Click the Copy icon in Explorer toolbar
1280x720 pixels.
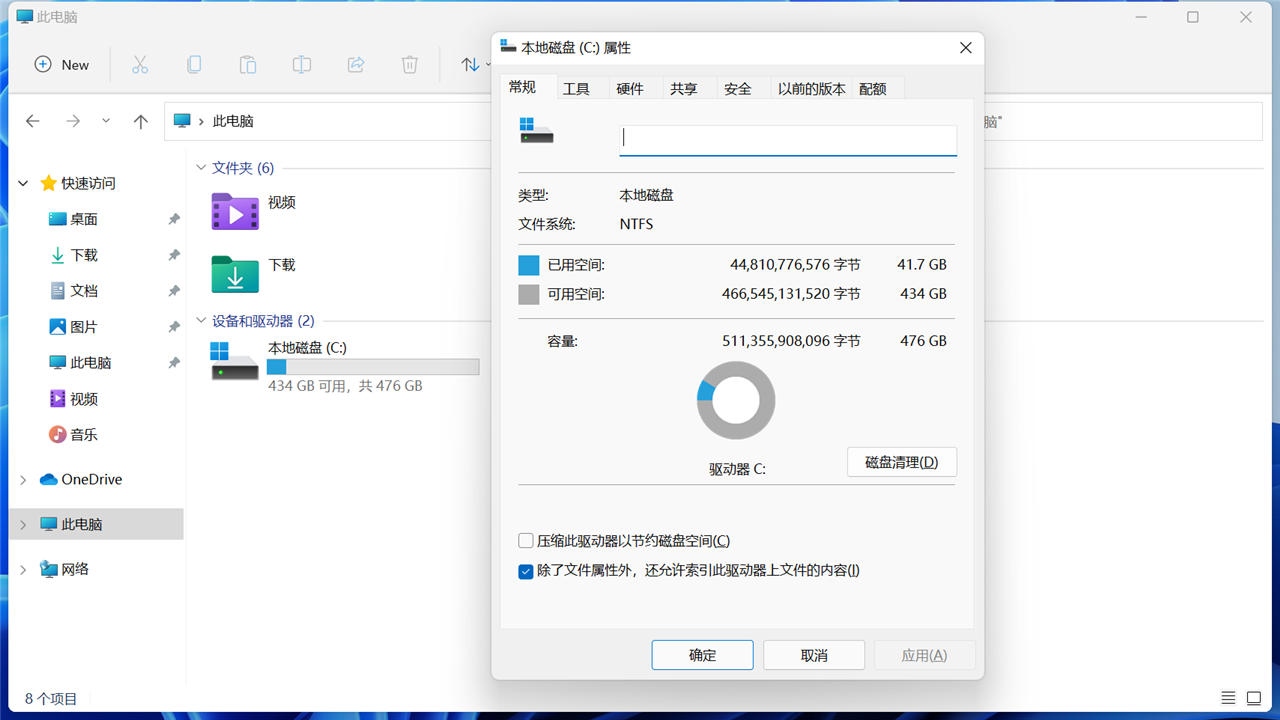[x=194, y=65]
